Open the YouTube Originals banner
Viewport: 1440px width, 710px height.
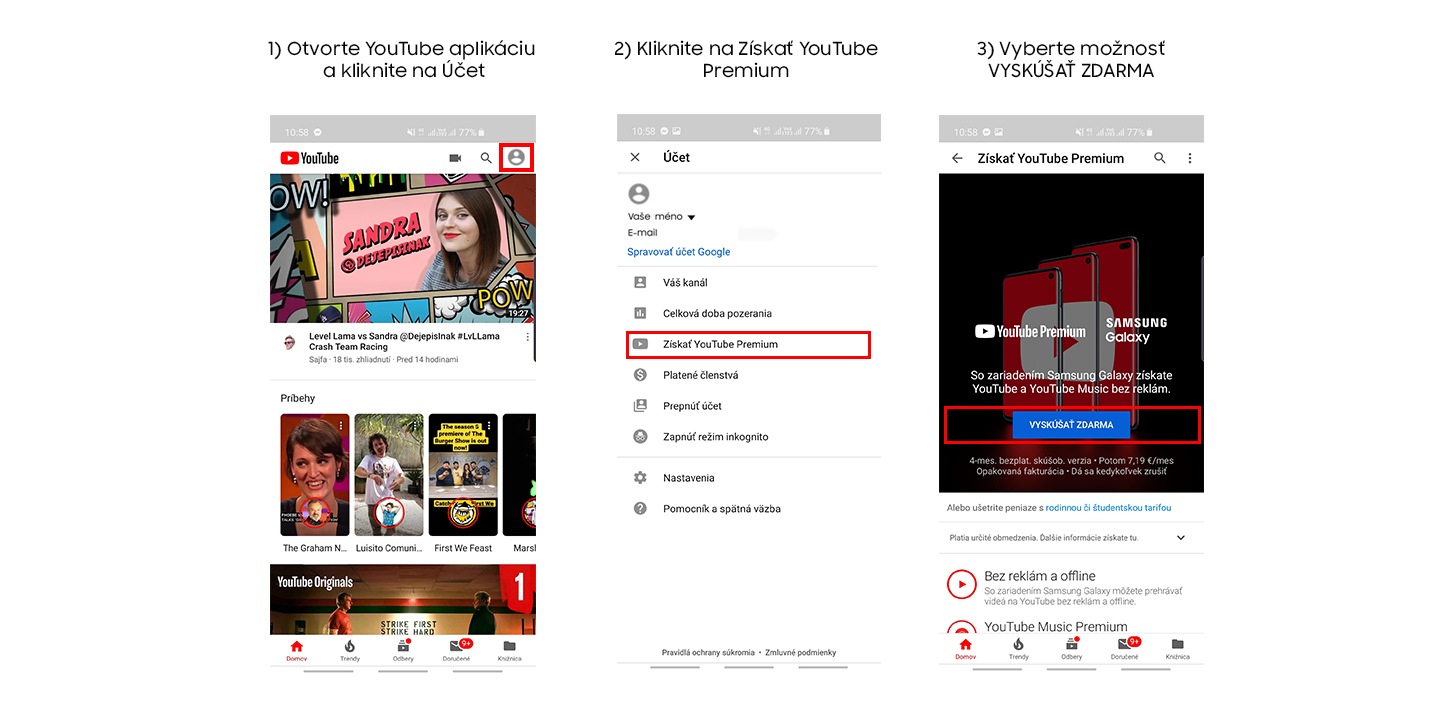click(403, 599)
